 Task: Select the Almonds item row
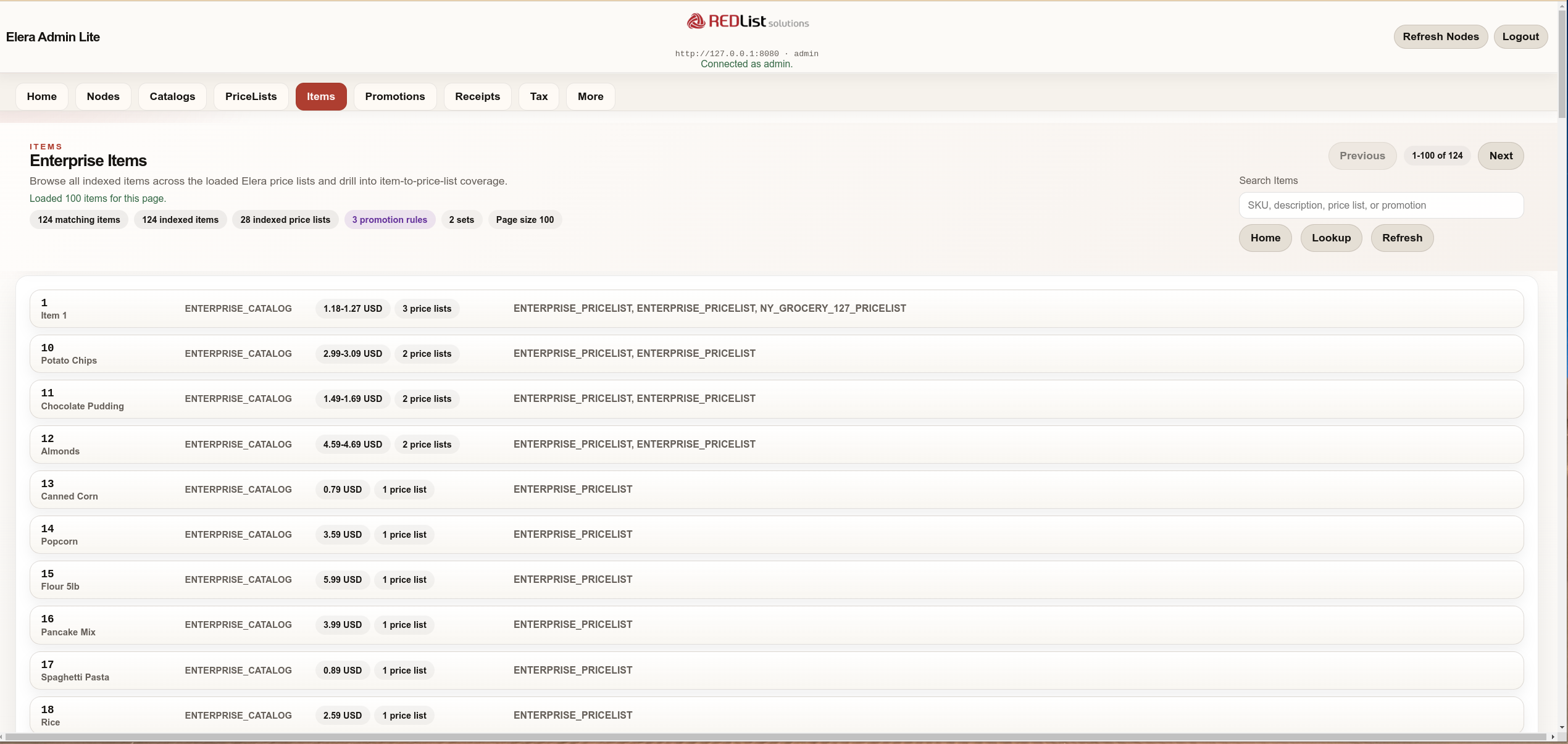click(777, 445)
